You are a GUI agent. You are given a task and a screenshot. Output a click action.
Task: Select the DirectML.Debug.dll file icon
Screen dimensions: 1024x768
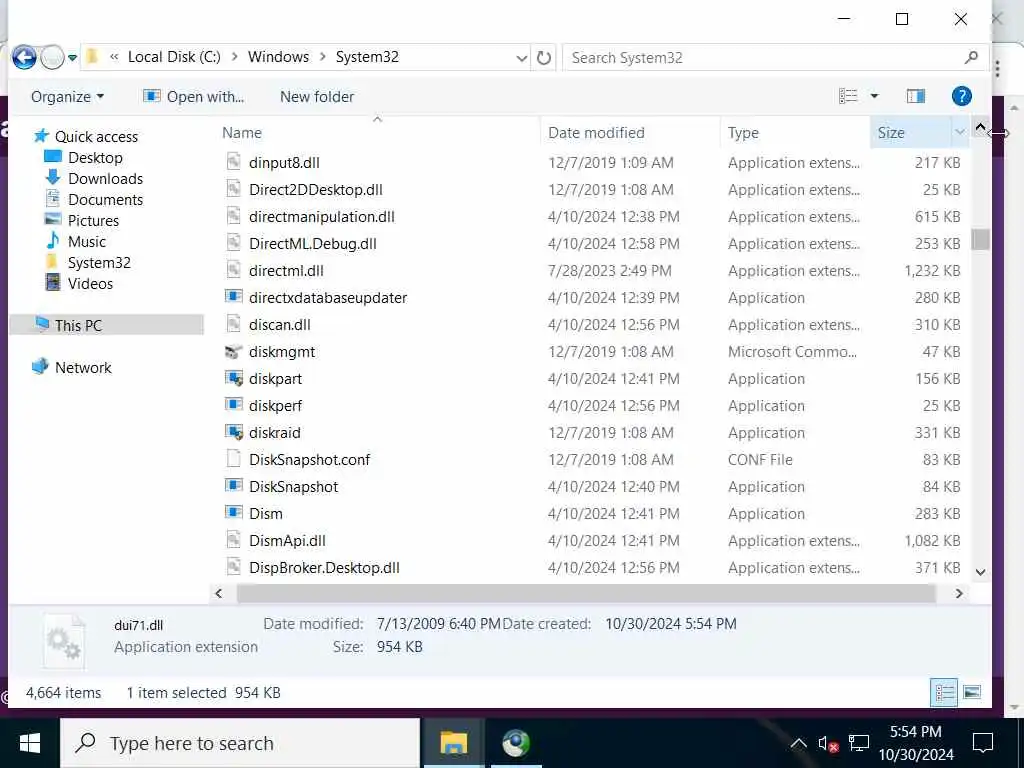(x=233, y=243)
